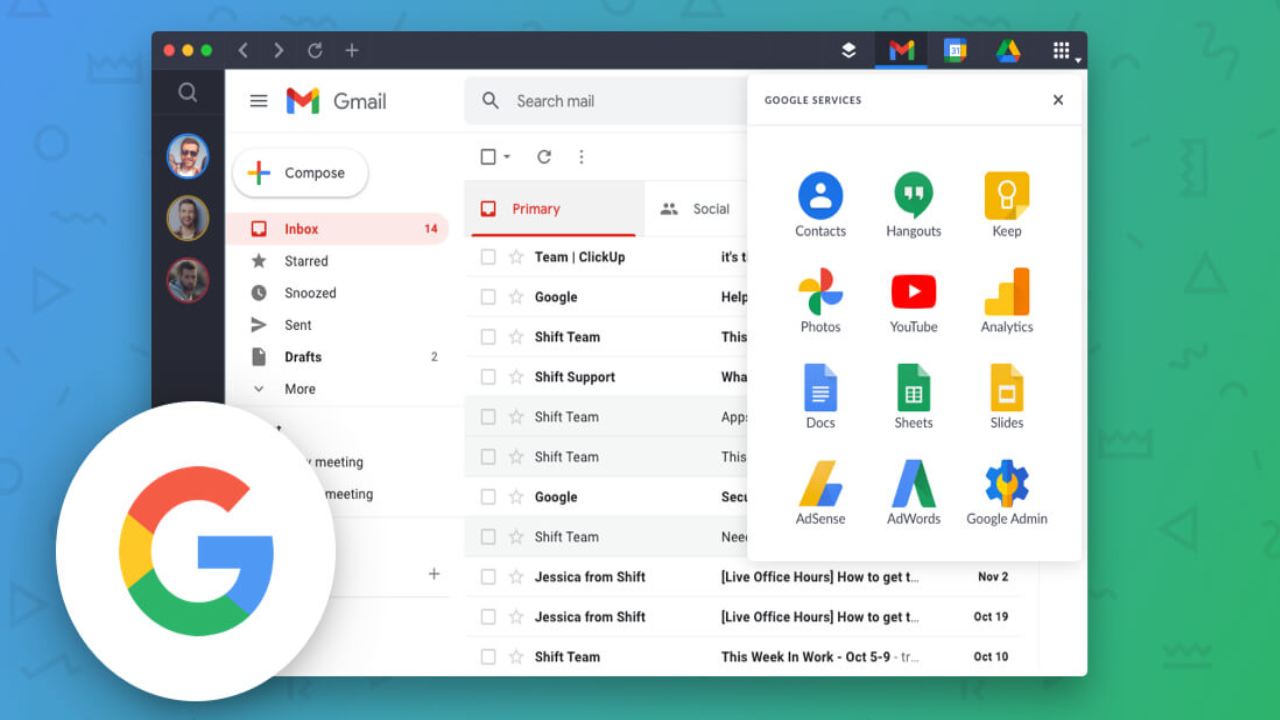Screen dimensions: 1280x720
Task: Open the Drafts folder
Action: point(303,357)
